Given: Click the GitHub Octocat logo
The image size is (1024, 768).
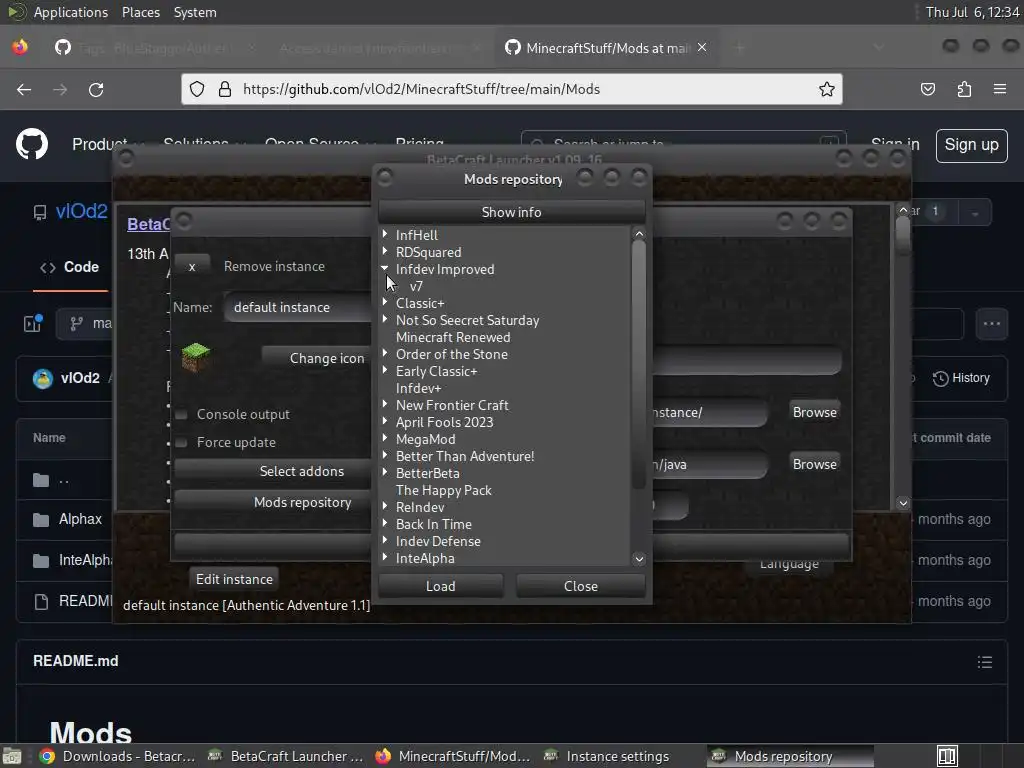Looking at the screenshot, I should click(x=32, y=144).
